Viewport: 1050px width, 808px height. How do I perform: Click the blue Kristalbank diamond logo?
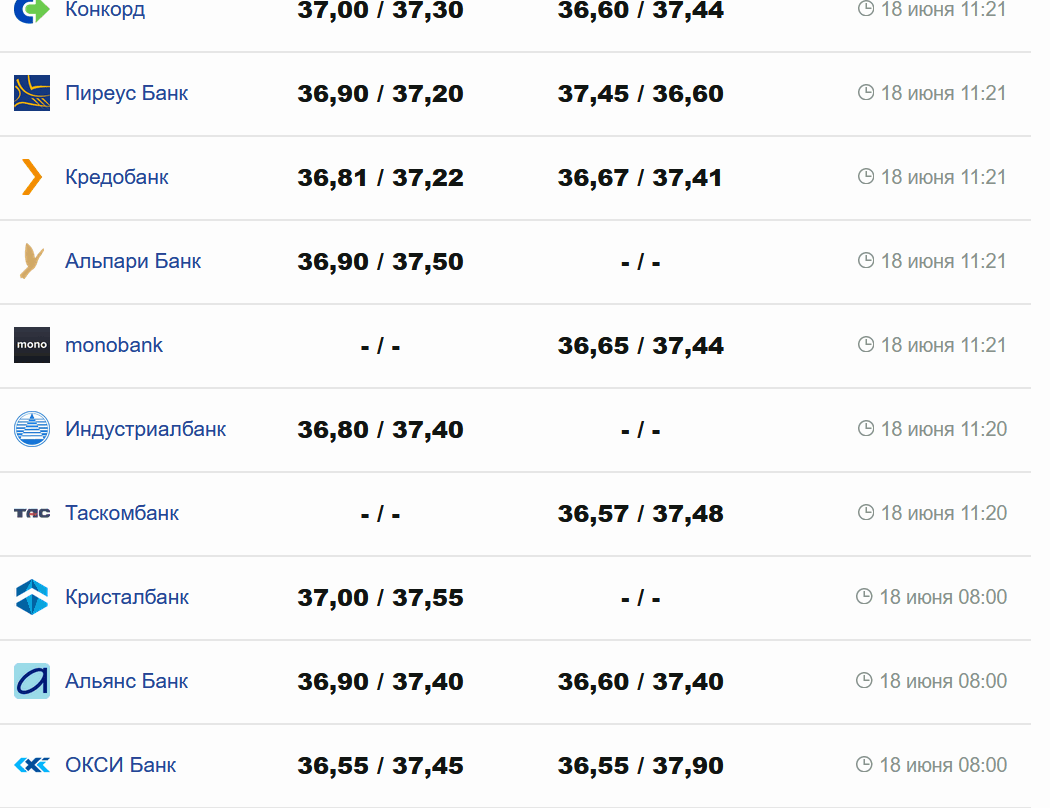point(32,597)
